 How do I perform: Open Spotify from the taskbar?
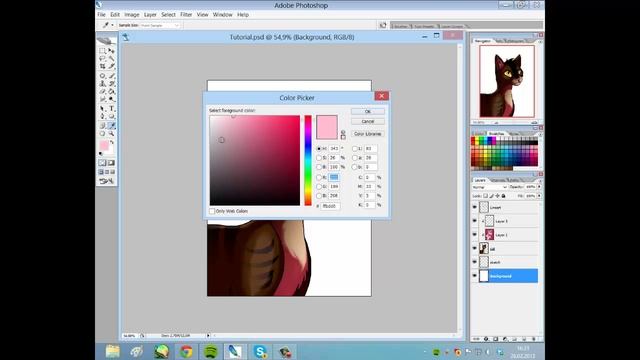[x=211, y=351]
